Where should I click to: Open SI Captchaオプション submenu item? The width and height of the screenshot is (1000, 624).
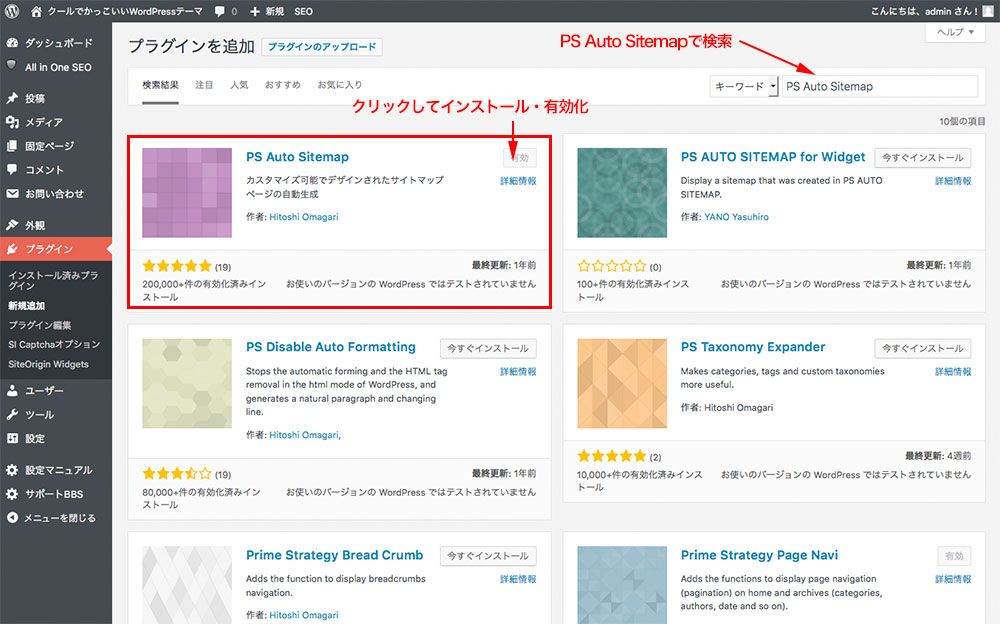click(x=54, y=345)
